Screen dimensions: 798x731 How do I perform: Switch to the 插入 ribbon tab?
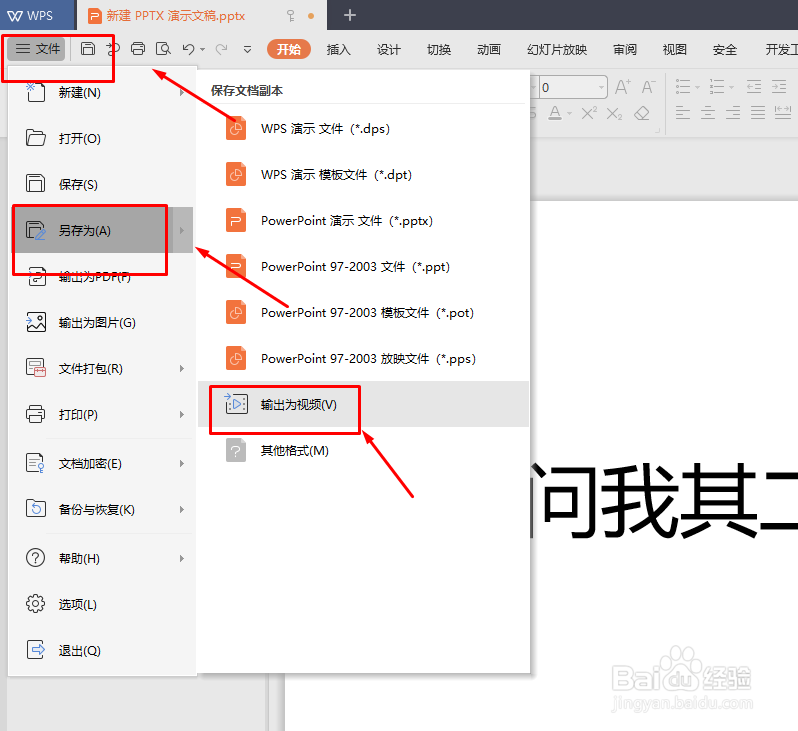[338, 49]
